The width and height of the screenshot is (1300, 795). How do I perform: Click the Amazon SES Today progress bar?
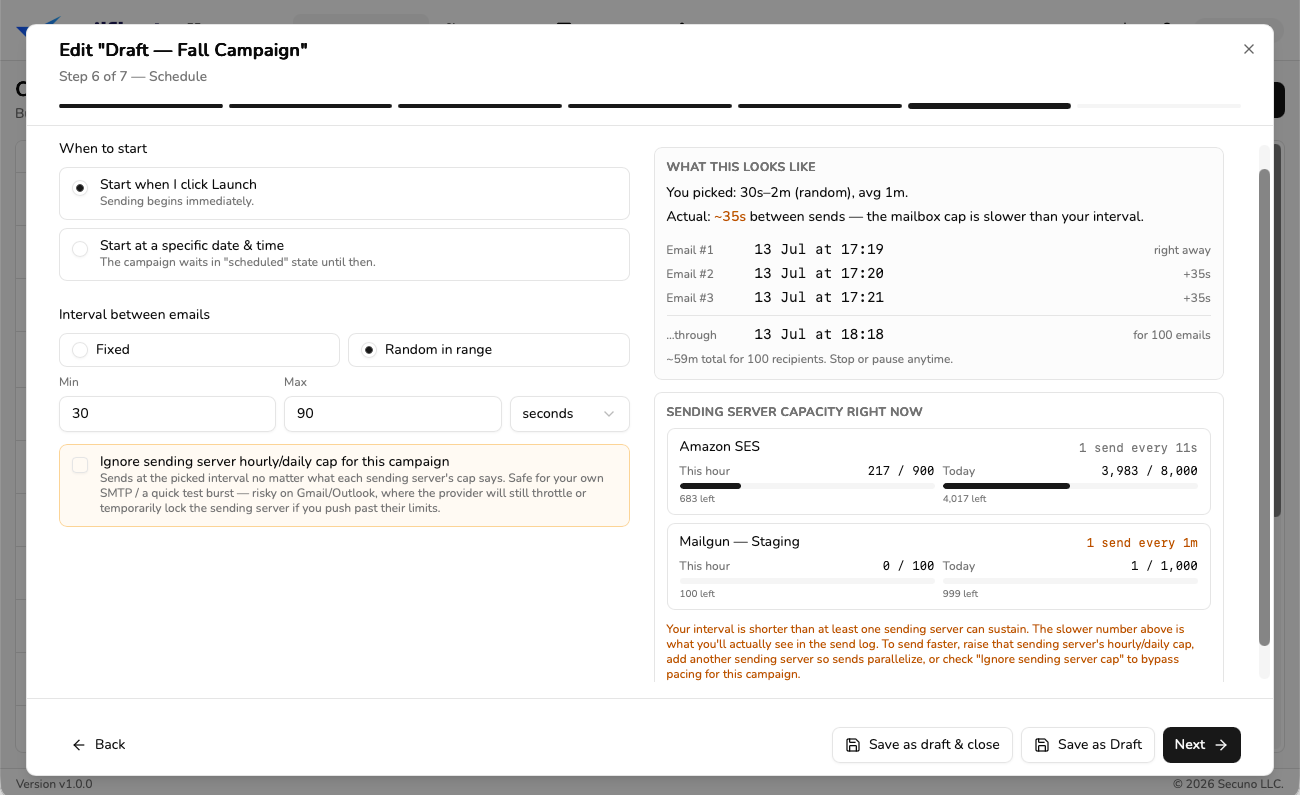pyautogui.click(x=1070, y=486)
